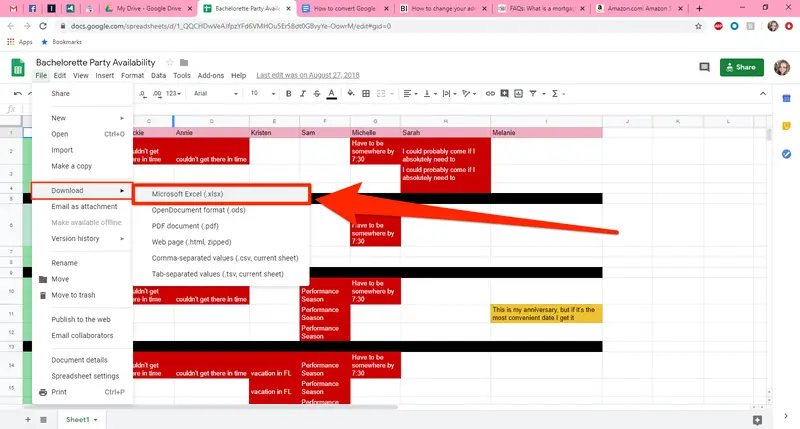
Task: Select Microsoft Excel (.xlsx) download option
Action: (187, 194)
